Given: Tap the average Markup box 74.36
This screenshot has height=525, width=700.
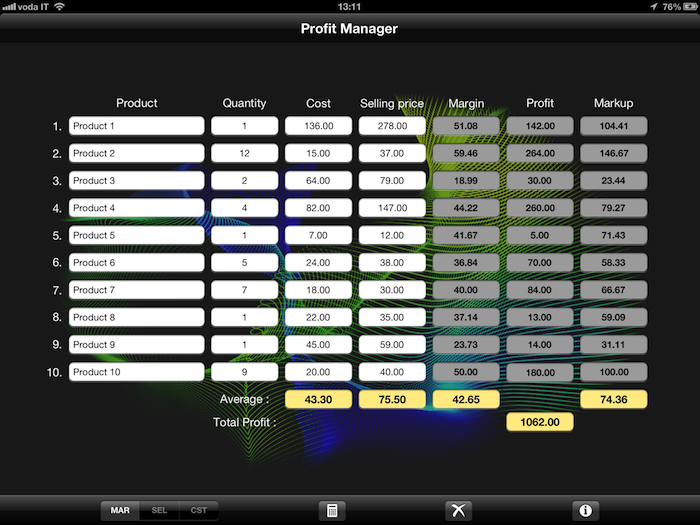Looking at the screenshot, I should click(614, 399).
